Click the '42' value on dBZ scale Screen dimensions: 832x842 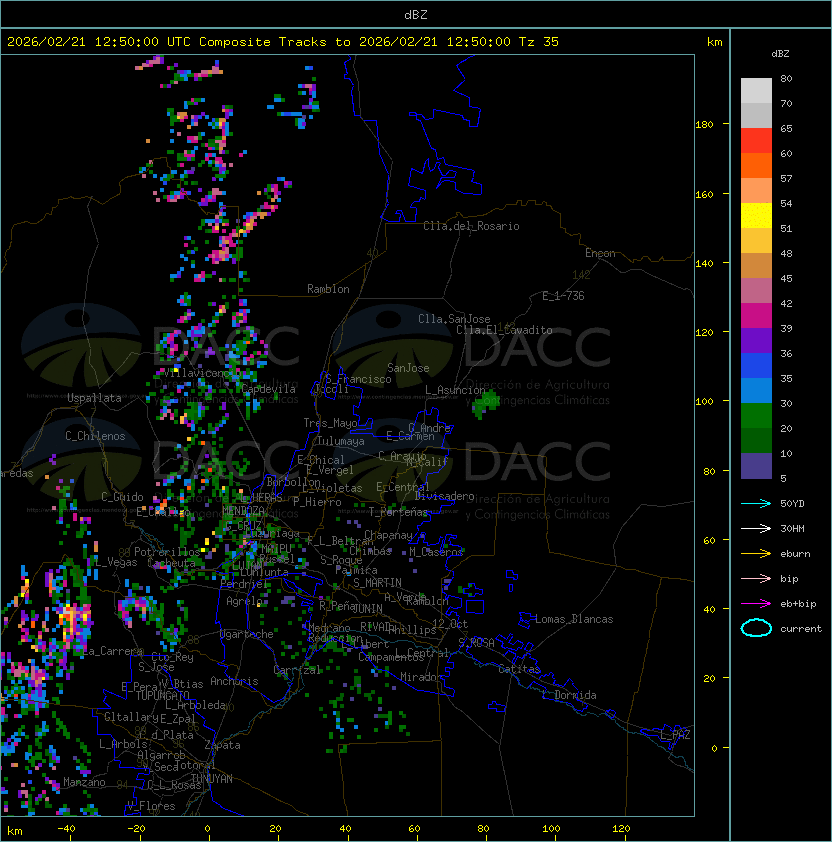coord(786,303)
